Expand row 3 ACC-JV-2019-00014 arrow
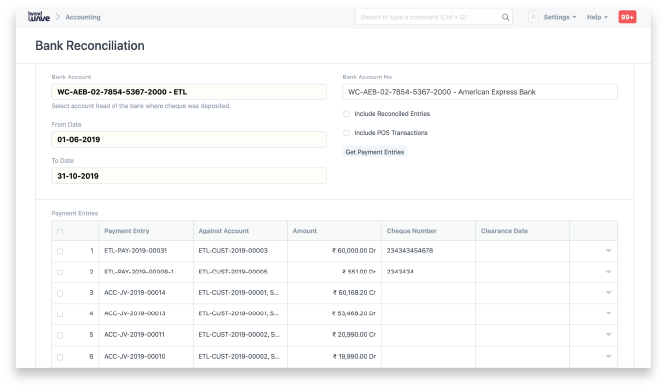Image resolution: width=666 pixels, height=390 pixels. [x=608, y=292]
